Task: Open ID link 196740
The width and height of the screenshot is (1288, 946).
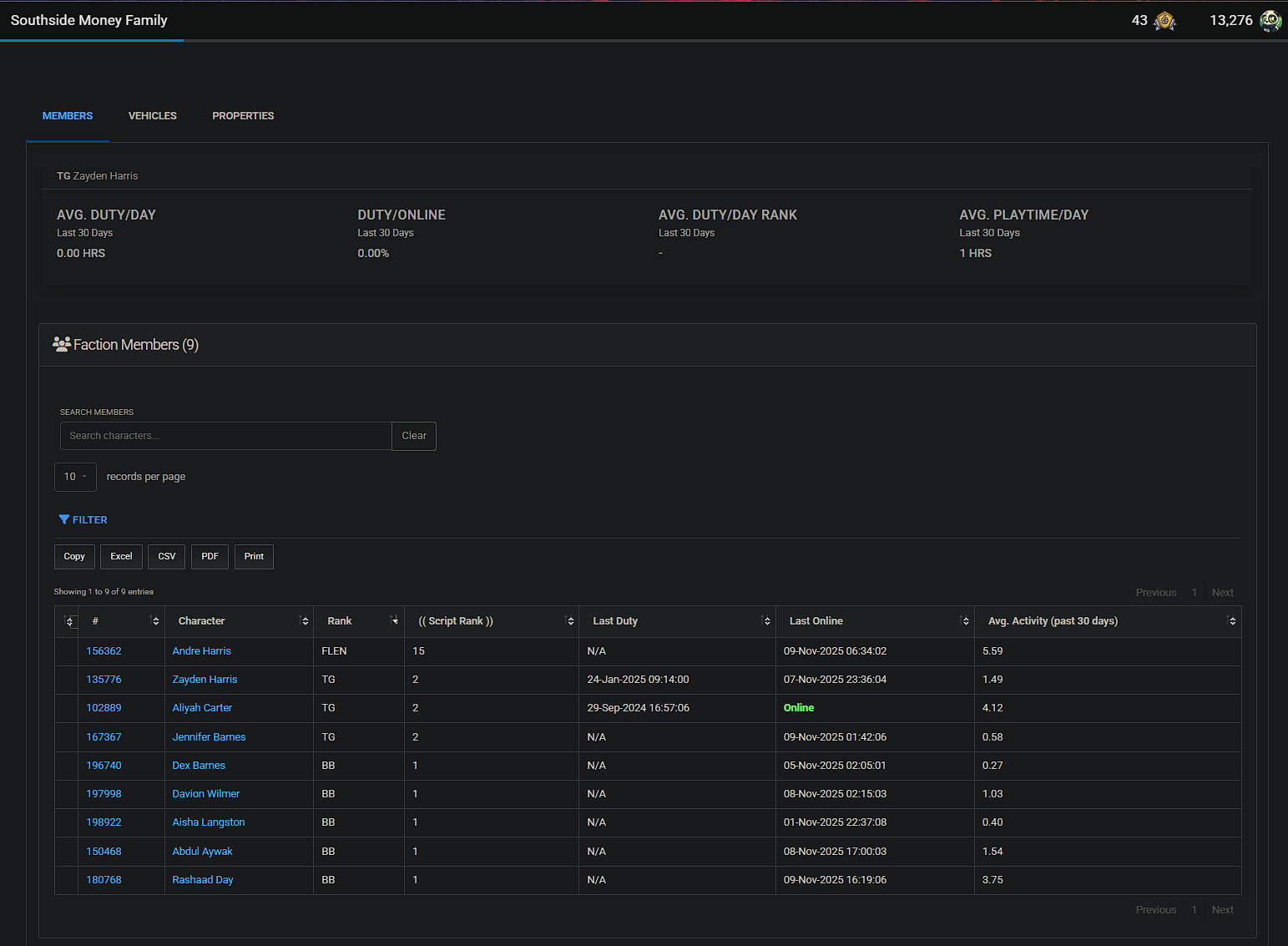Action: (x=104, y=766)
